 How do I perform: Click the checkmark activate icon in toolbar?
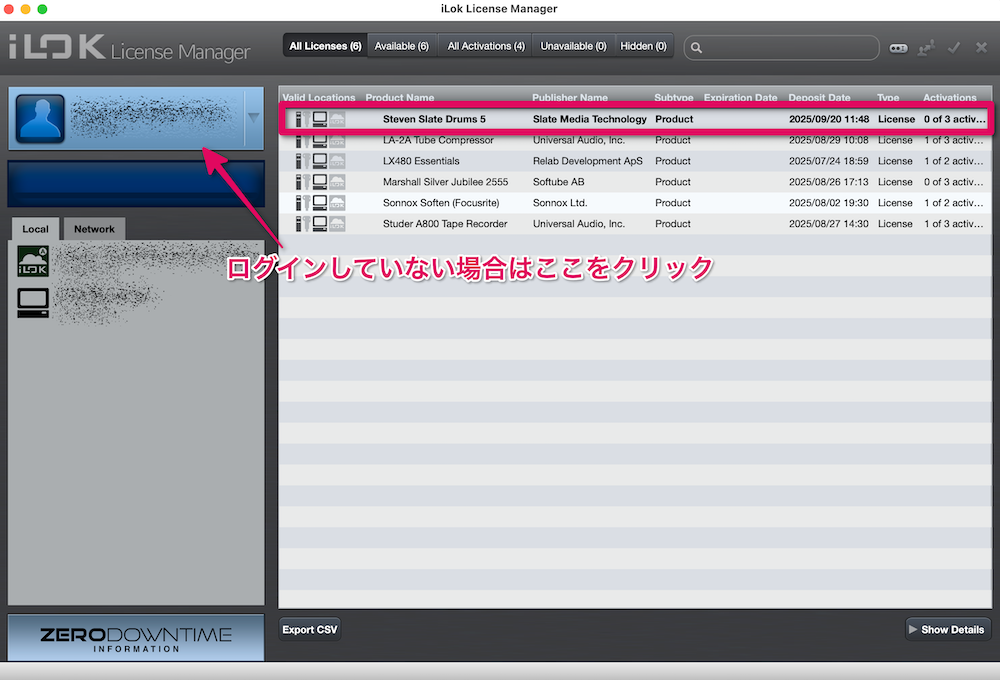[x=954, y=47]
